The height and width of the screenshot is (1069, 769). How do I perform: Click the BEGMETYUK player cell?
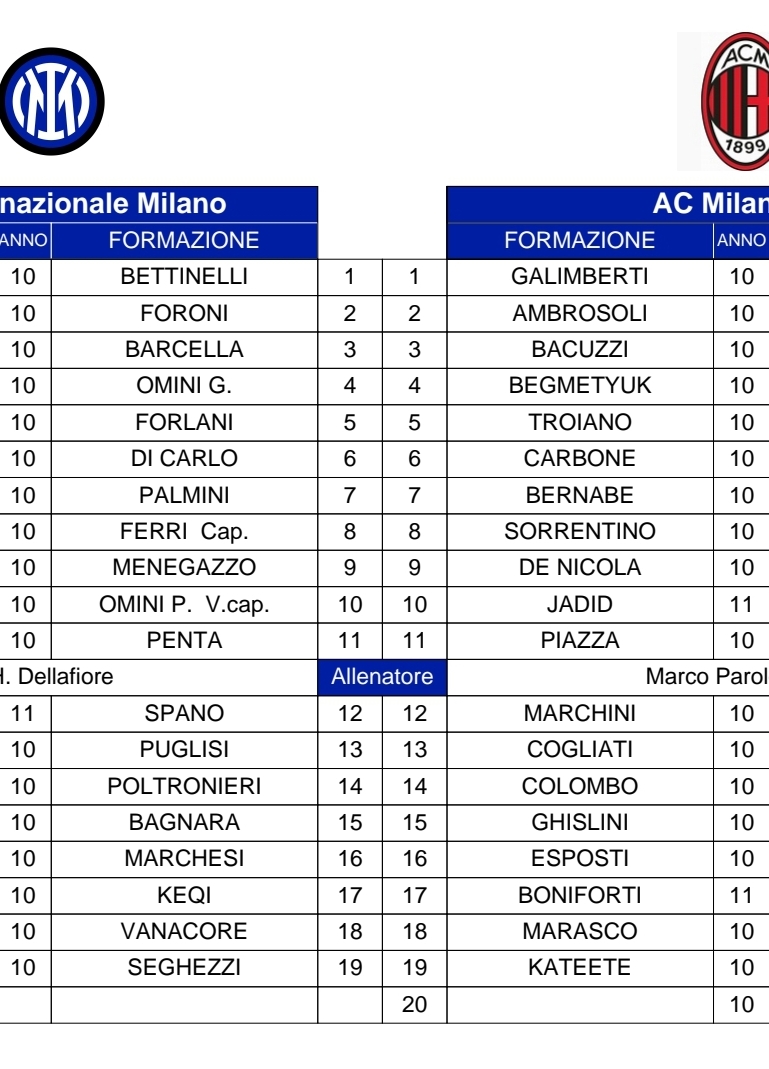point(580,386)
